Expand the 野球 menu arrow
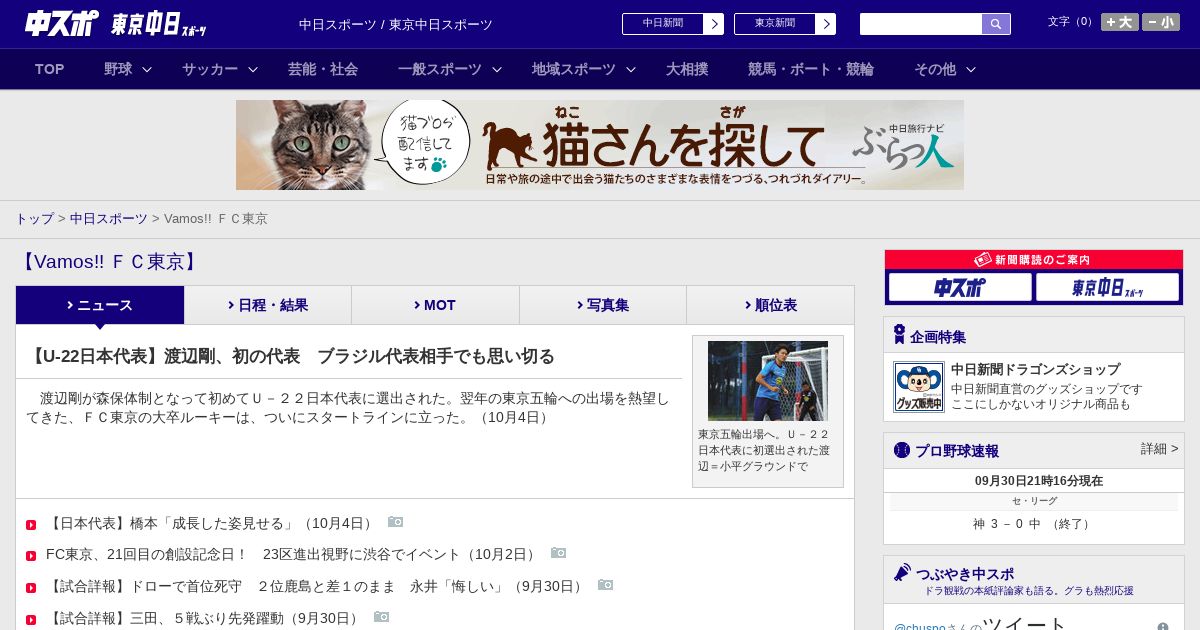The width and height of the screenshot is (1200, 630). 147,70
